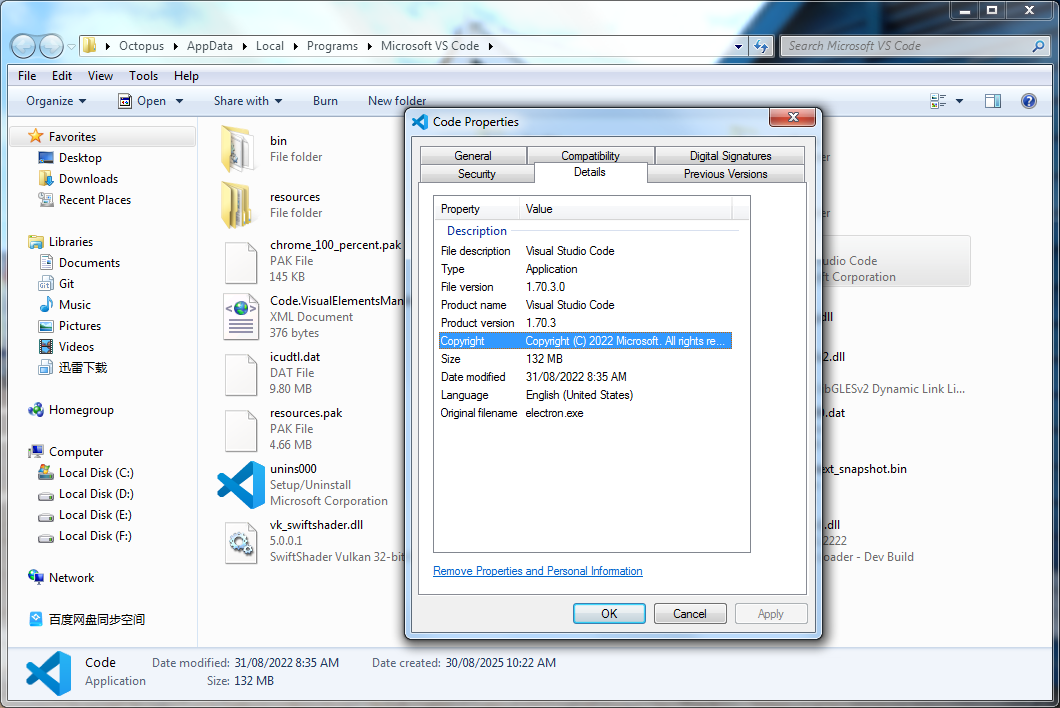The width and height of the screenshot is (1060, 708).
Task: Open the change view dropdown arrow
Action: click(960, 101)
